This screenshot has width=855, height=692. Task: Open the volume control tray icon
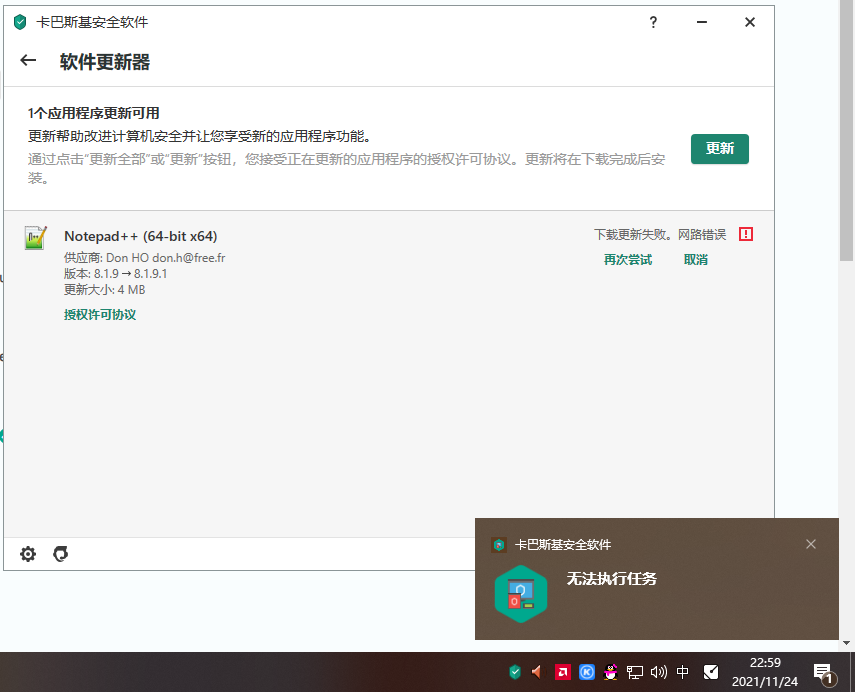click(659, 672)
